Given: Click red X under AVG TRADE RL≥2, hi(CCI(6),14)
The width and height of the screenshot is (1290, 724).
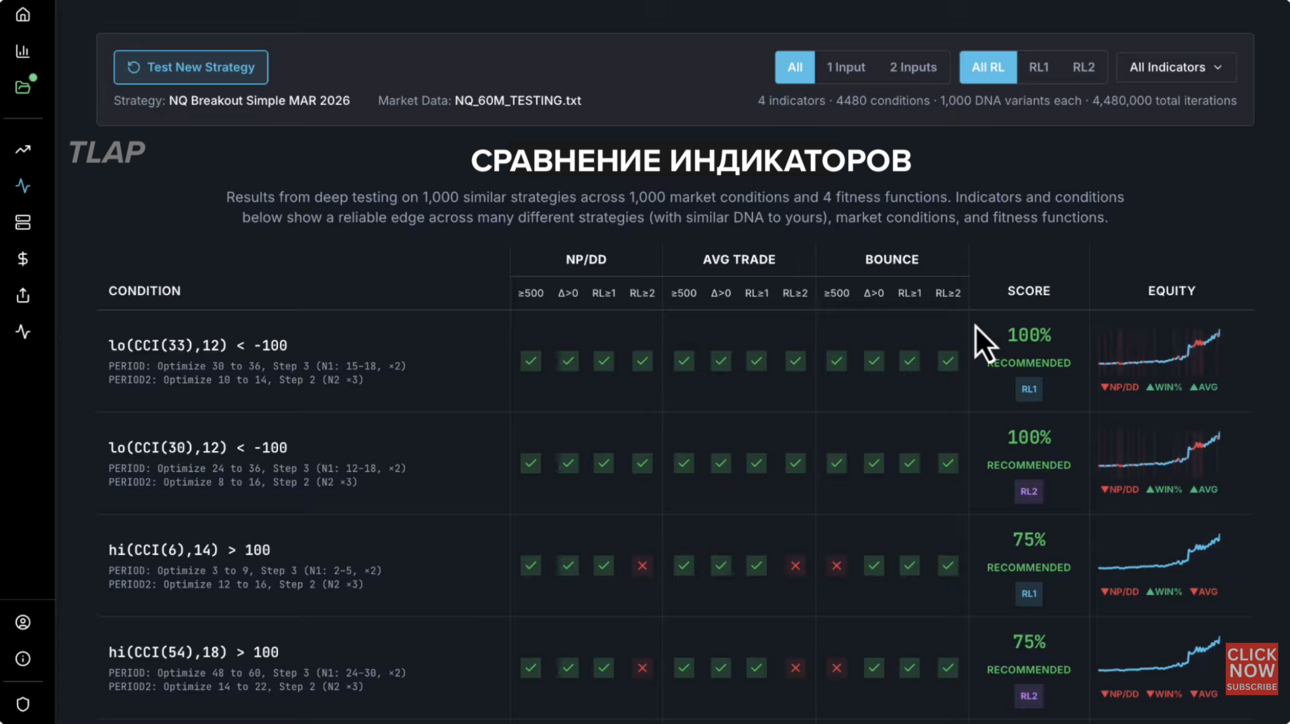Looking at the screenshot, I should 795,566.
